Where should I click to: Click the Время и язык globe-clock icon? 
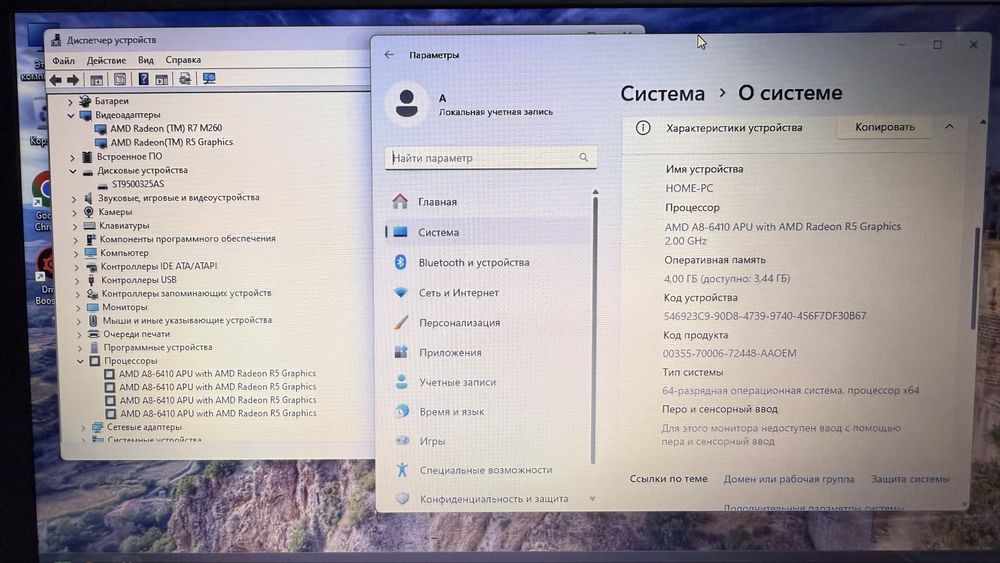pos(402,411)
